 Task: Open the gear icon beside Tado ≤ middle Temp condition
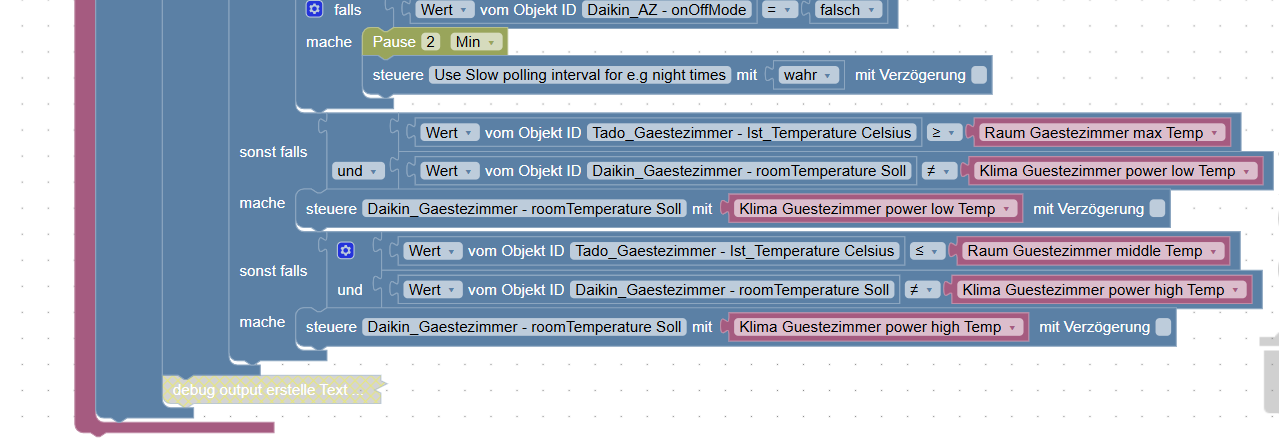click(346, 251)
